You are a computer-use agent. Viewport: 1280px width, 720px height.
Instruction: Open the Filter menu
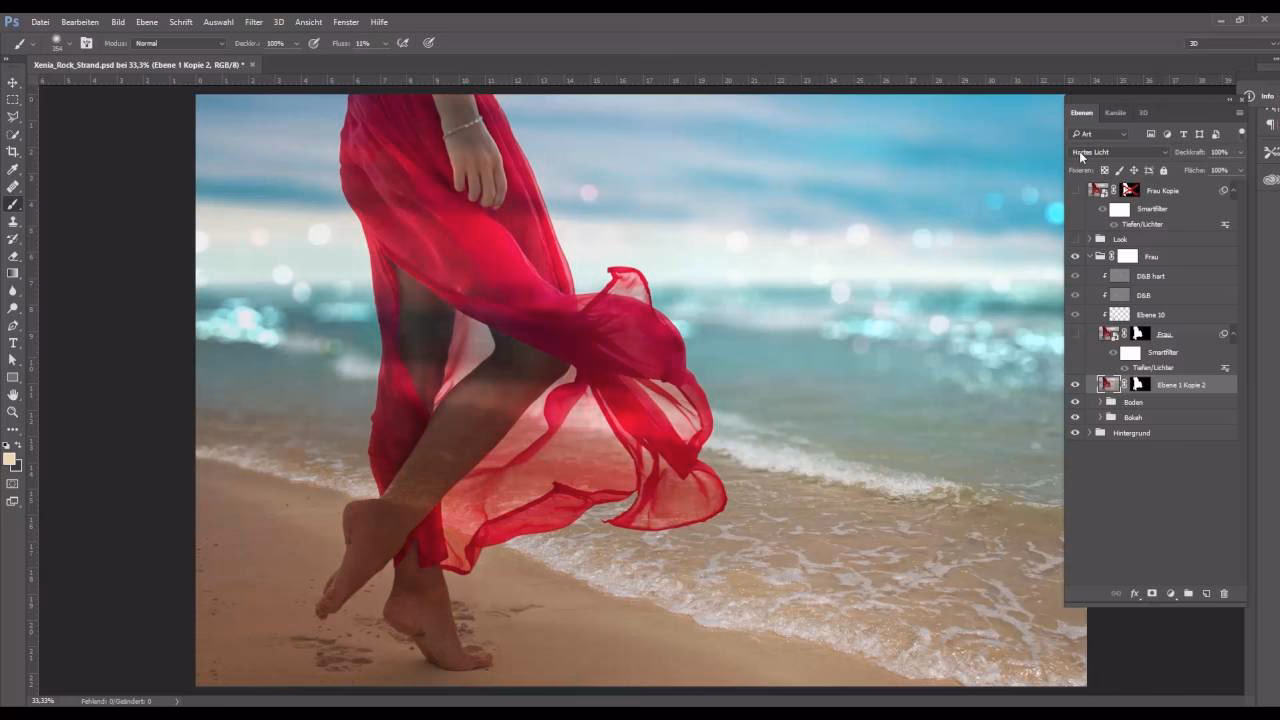[253, 21]
